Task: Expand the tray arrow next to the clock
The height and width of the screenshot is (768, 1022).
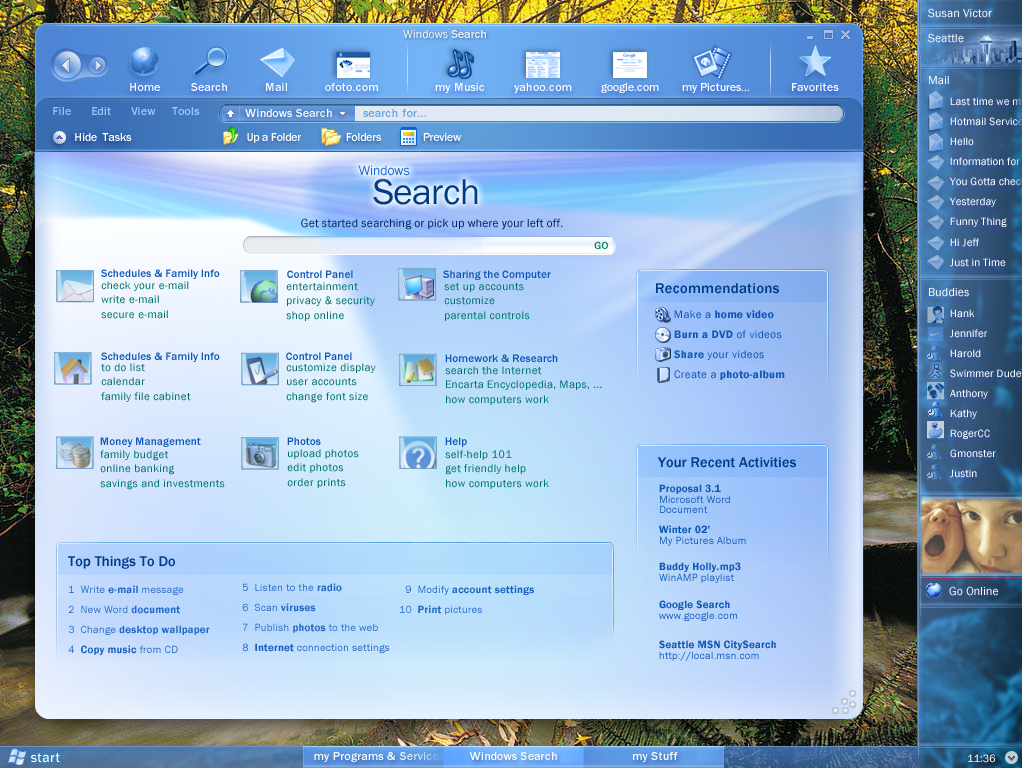Action: (x=1012, y=758)
